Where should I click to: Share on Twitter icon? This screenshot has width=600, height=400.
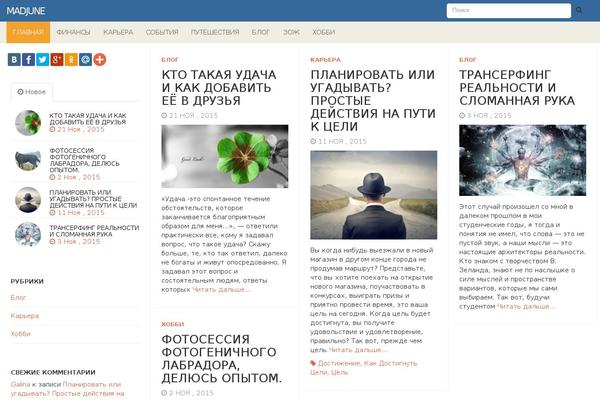click(42, 60)
